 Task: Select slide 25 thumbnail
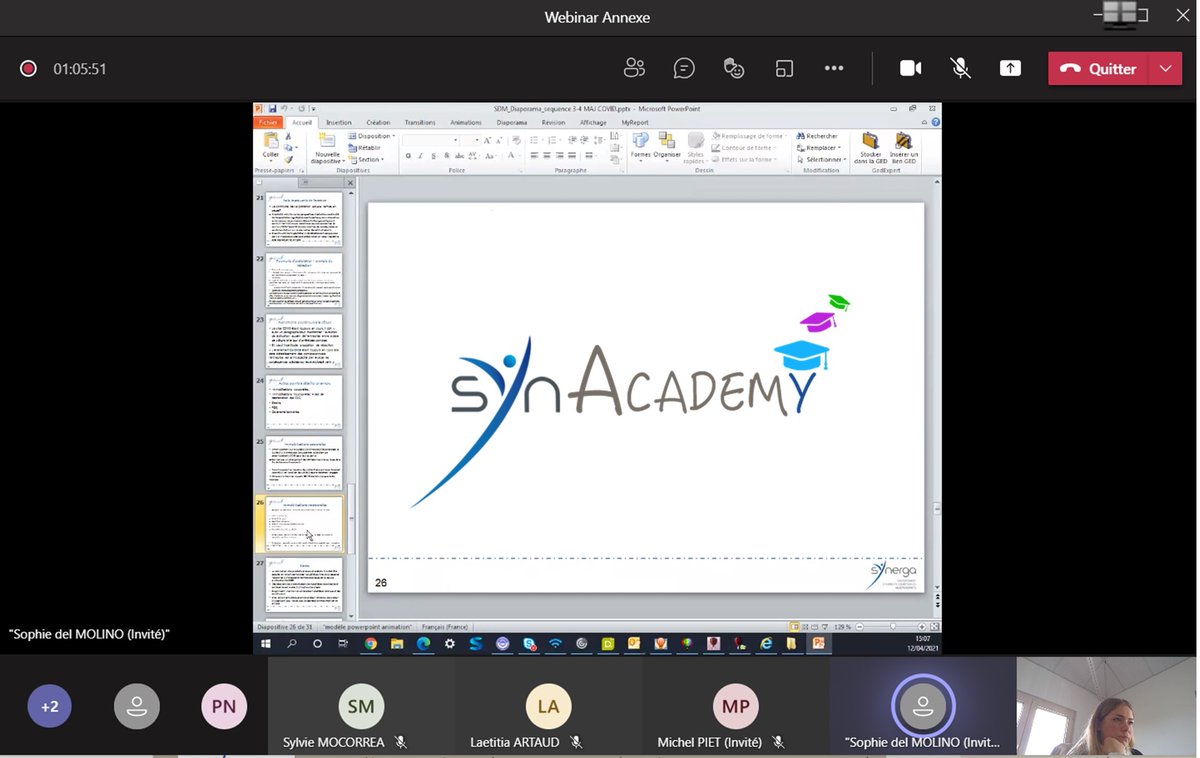[x=304, y=463]
